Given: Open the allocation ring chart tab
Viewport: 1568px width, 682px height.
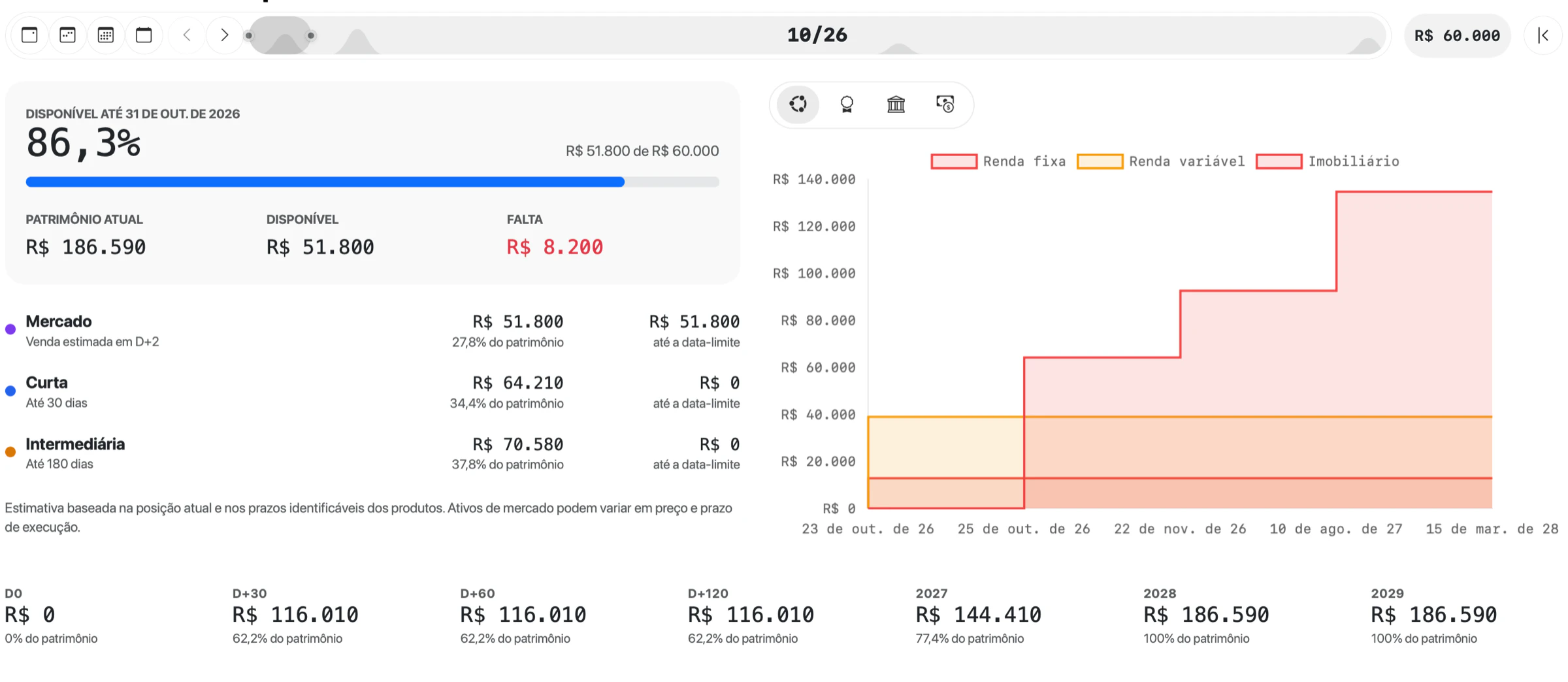Looking at the screenshot, I should [x=798, y=104].
